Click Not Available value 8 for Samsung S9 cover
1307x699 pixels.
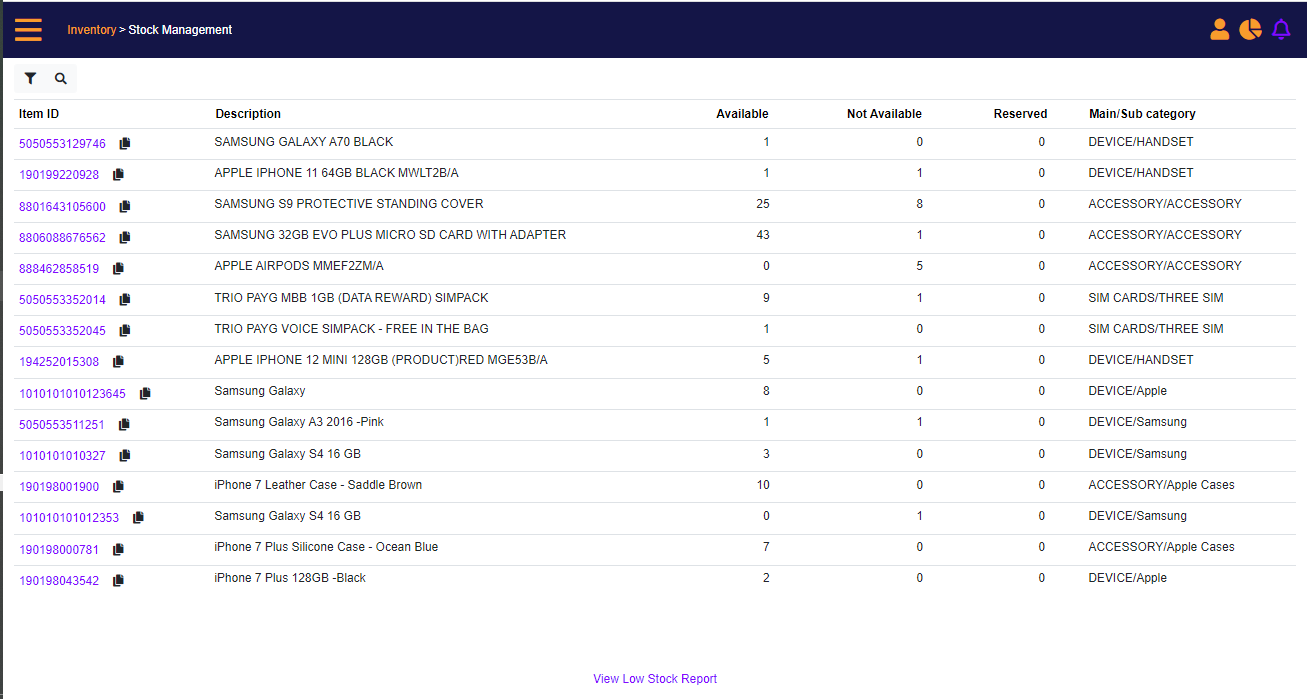[920, 204]
